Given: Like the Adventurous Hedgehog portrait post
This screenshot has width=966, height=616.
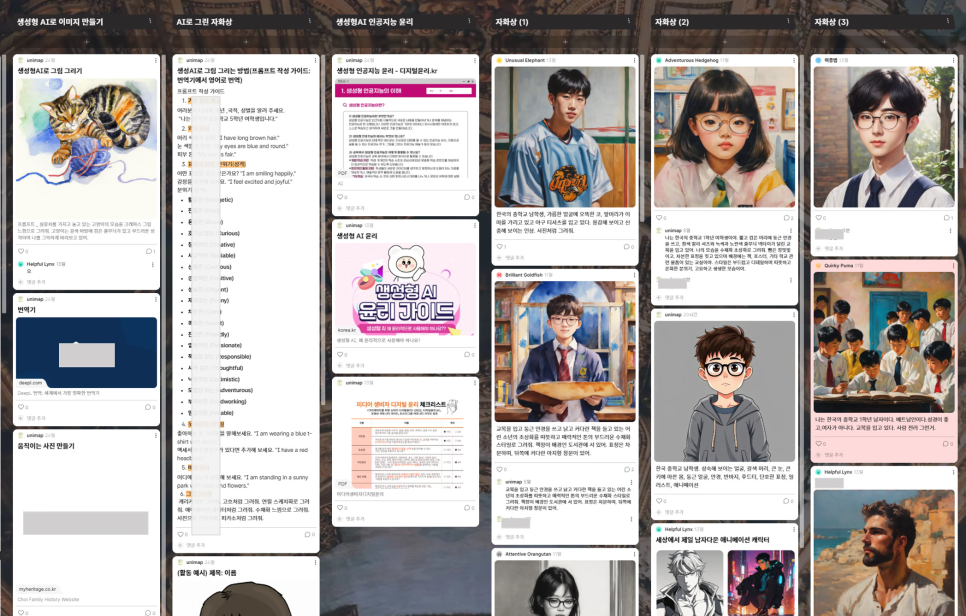Looking at the screenshot, I should [x=660, y=218].
